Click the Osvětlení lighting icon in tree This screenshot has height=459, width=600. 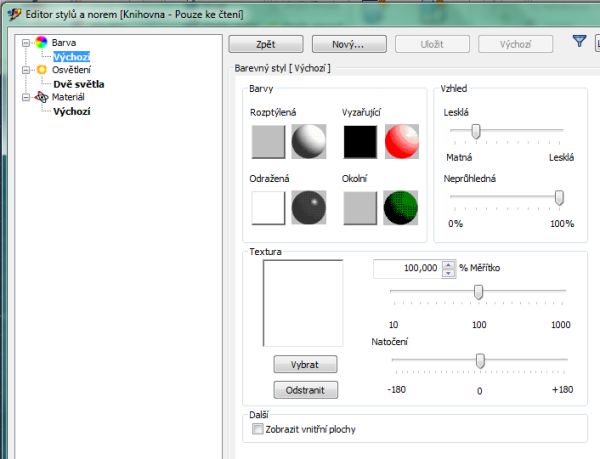pyautogui.click(x=41, y=71)
